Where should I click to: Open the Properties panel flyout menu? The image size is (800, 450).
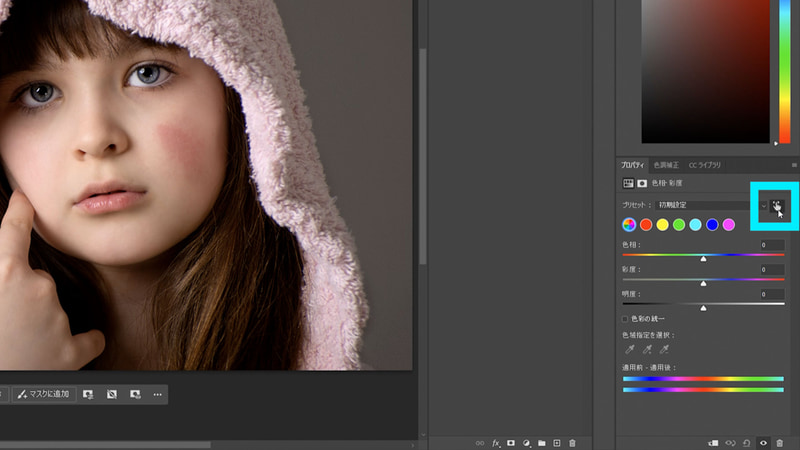tap(794, 165)
